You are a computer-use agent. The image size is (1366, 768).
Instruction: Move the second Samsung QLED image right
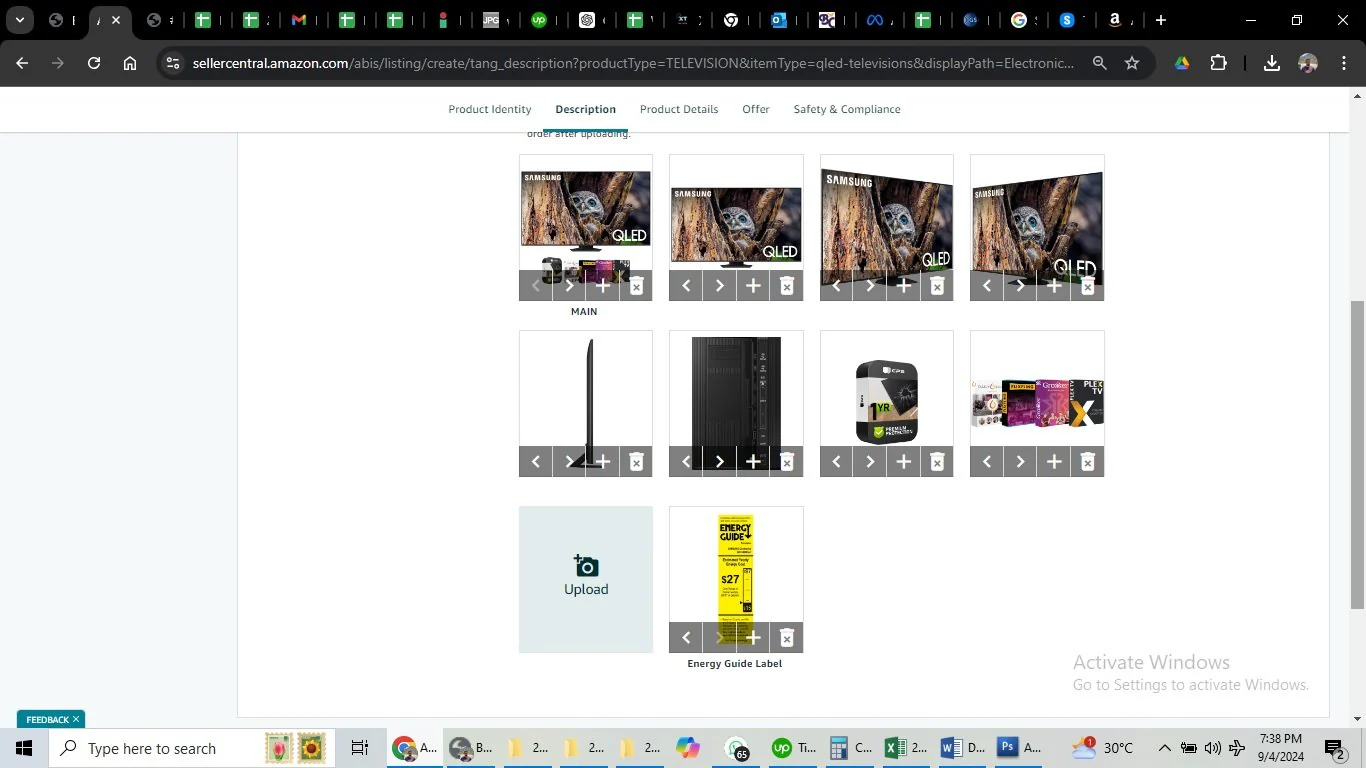720,286
